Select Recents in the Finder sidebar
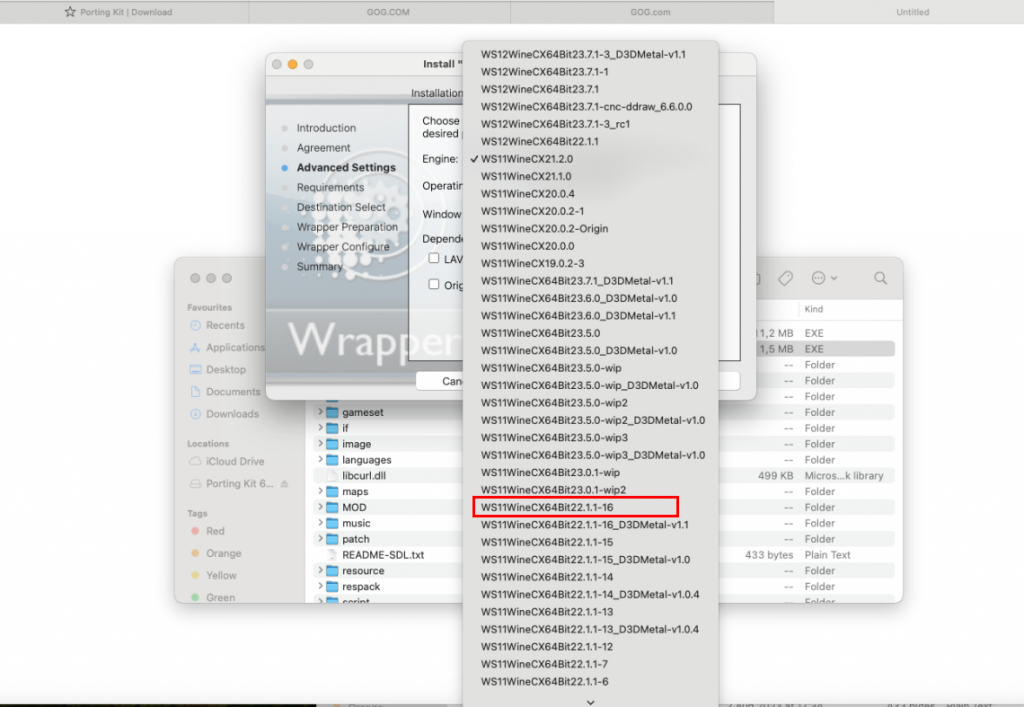The image size is (1024, 707). (225, 325)
